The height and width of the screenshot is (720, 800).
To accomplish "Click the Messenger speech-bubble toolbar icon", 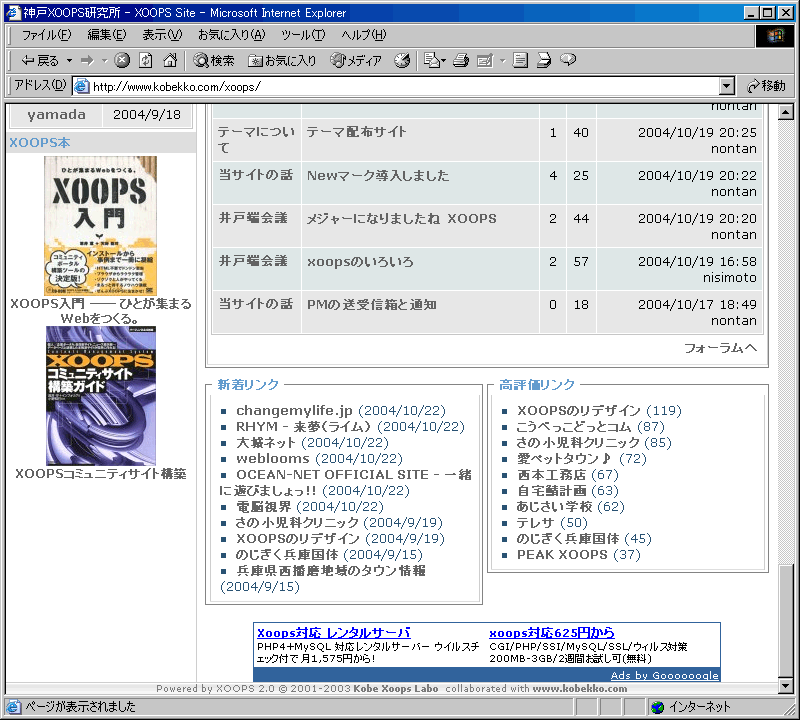I will click(x=568, y=60).
